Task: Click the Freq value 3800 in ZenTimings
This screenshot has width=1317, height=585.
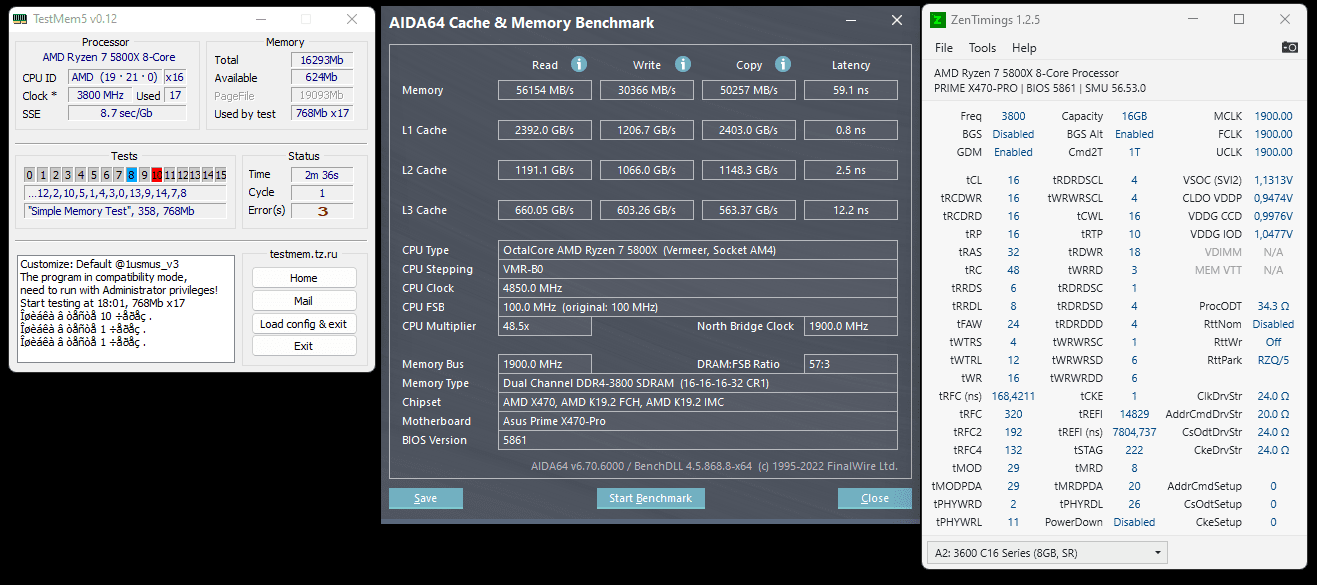Action: click(x=1013, y=116)
